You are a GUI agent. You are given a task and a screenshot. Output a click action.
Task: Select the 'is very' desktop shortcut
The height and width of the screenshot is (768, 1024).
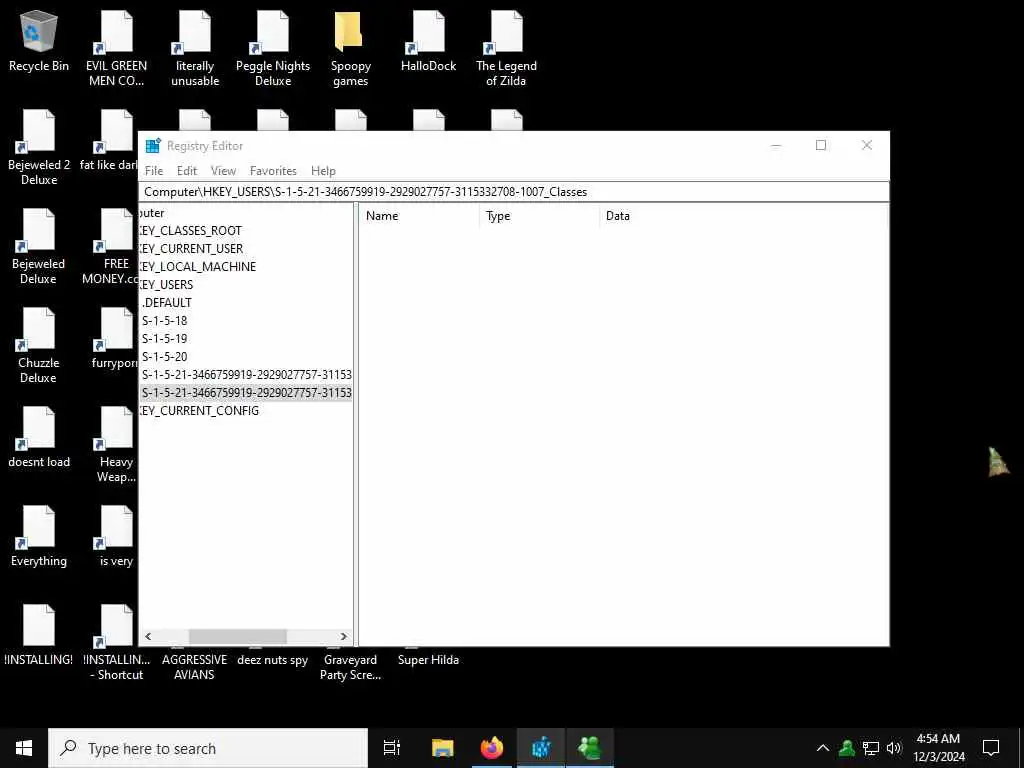116,536
